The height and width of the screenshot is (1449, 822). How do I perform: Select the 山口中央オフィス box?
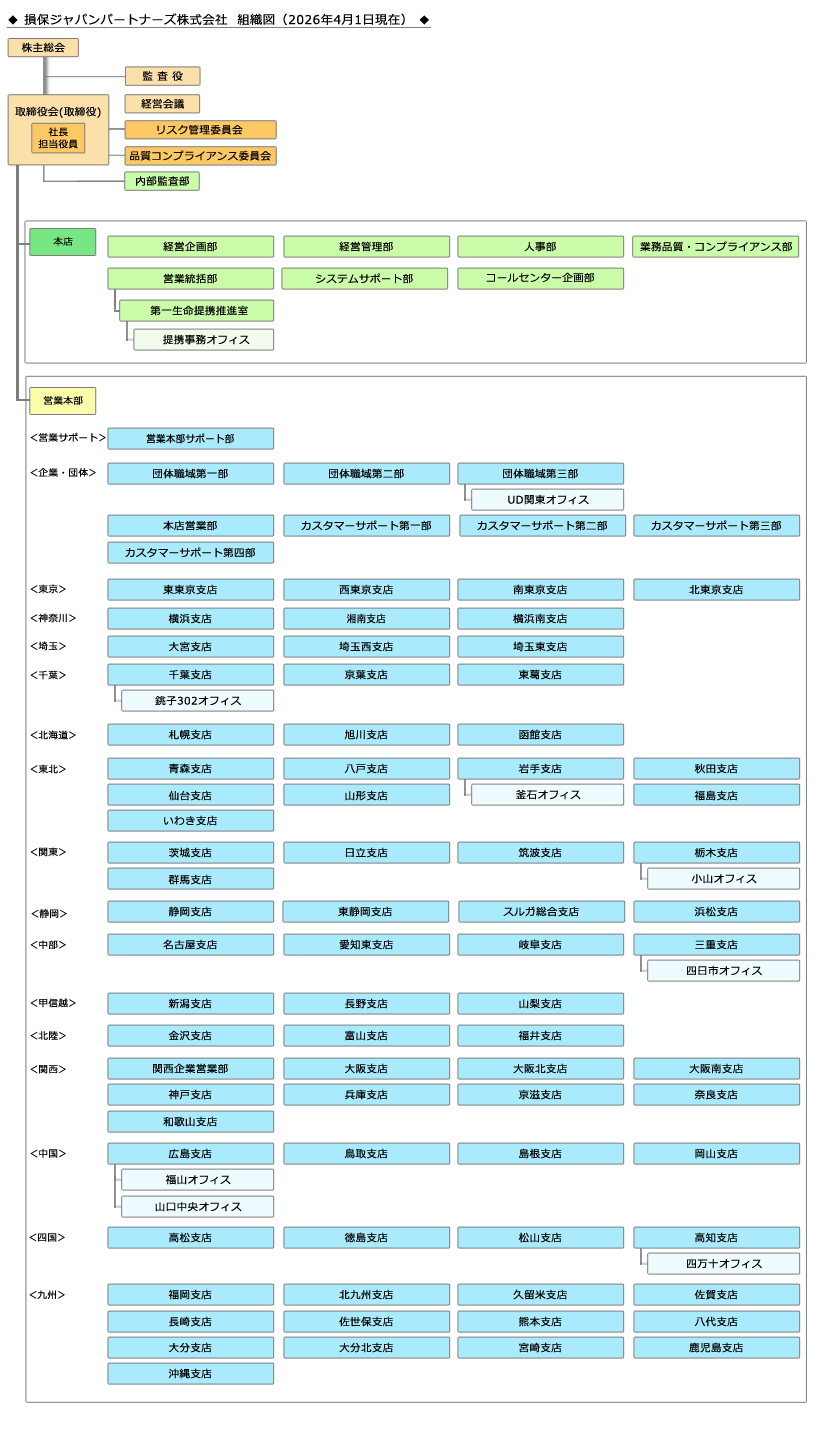coord(197,1207)
